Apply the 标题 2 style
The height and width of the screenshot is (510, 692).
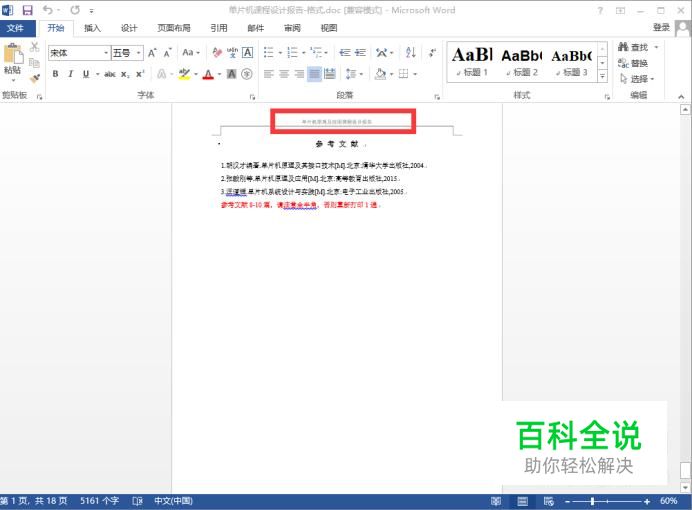pos(522,62)
